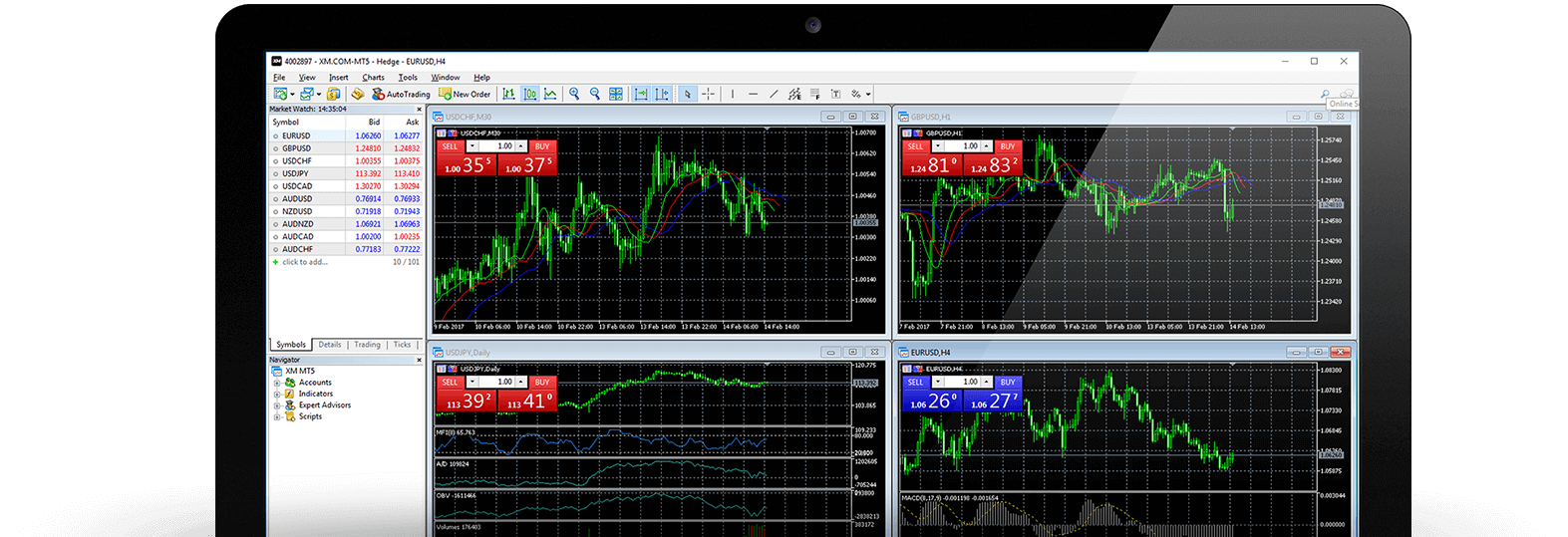The width and height of the screenshot is (1568, 537).
Task: Maximize the USDCHF,M30 chart window
Action: point(852,117)
